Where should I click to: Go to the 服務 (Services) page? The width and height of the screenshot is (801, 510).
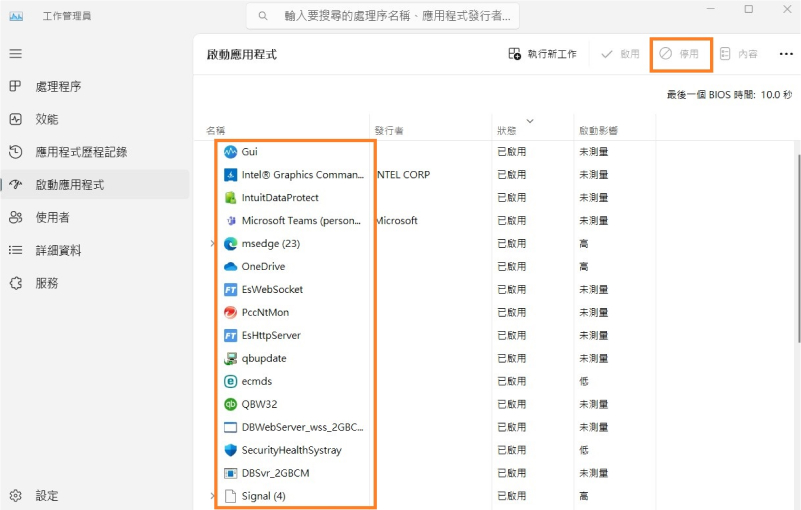coord(46,283)
